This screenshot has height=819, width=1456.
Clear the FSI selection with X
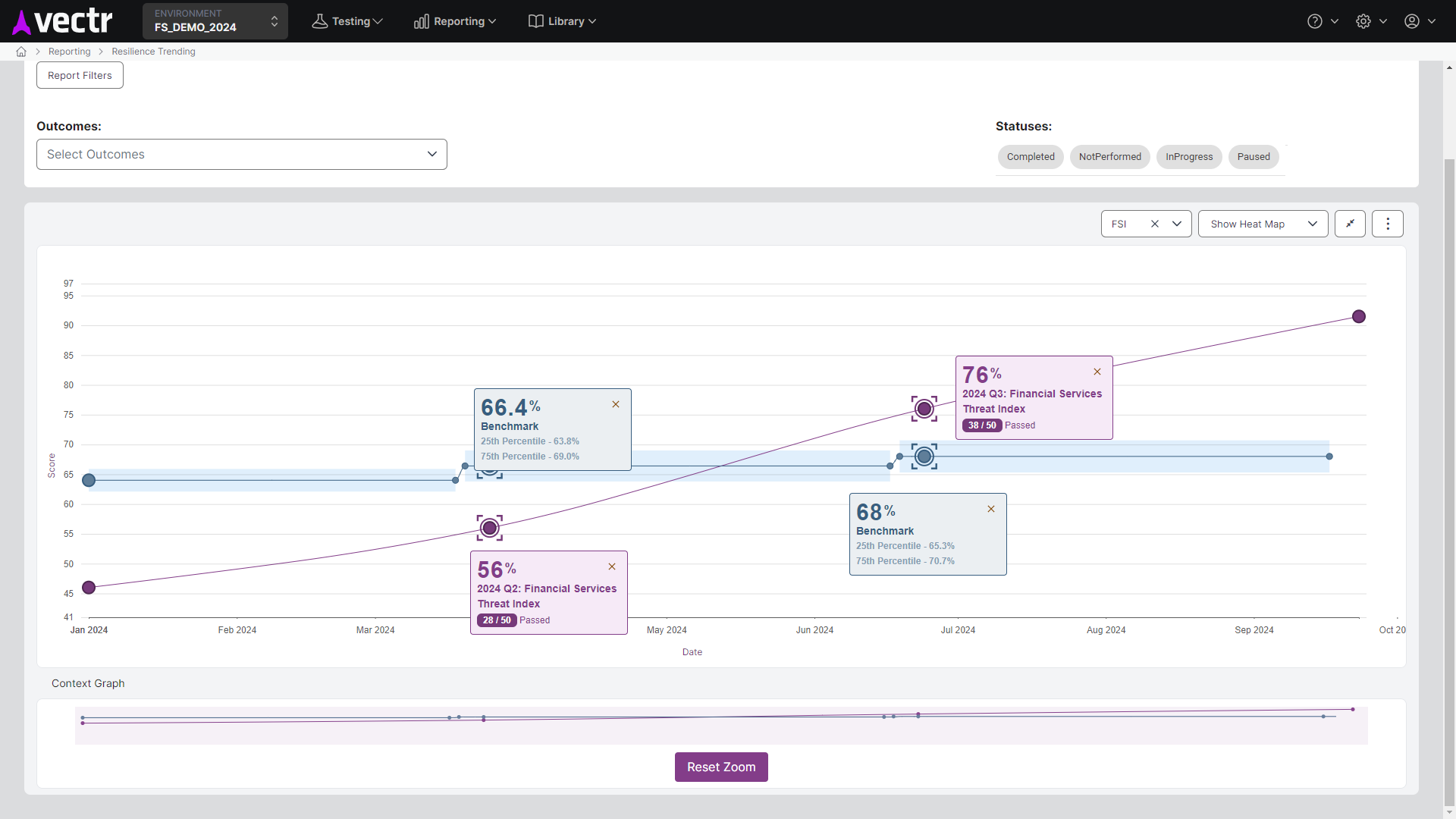[x=1155, y=224]
